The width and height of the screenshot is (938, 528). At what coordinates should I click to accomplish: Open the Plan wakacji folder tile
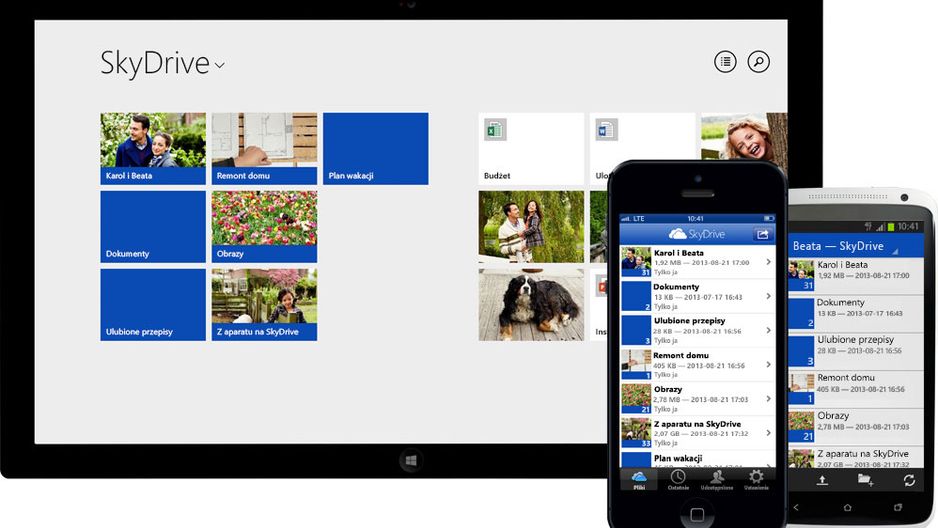[x=376, y=149]
